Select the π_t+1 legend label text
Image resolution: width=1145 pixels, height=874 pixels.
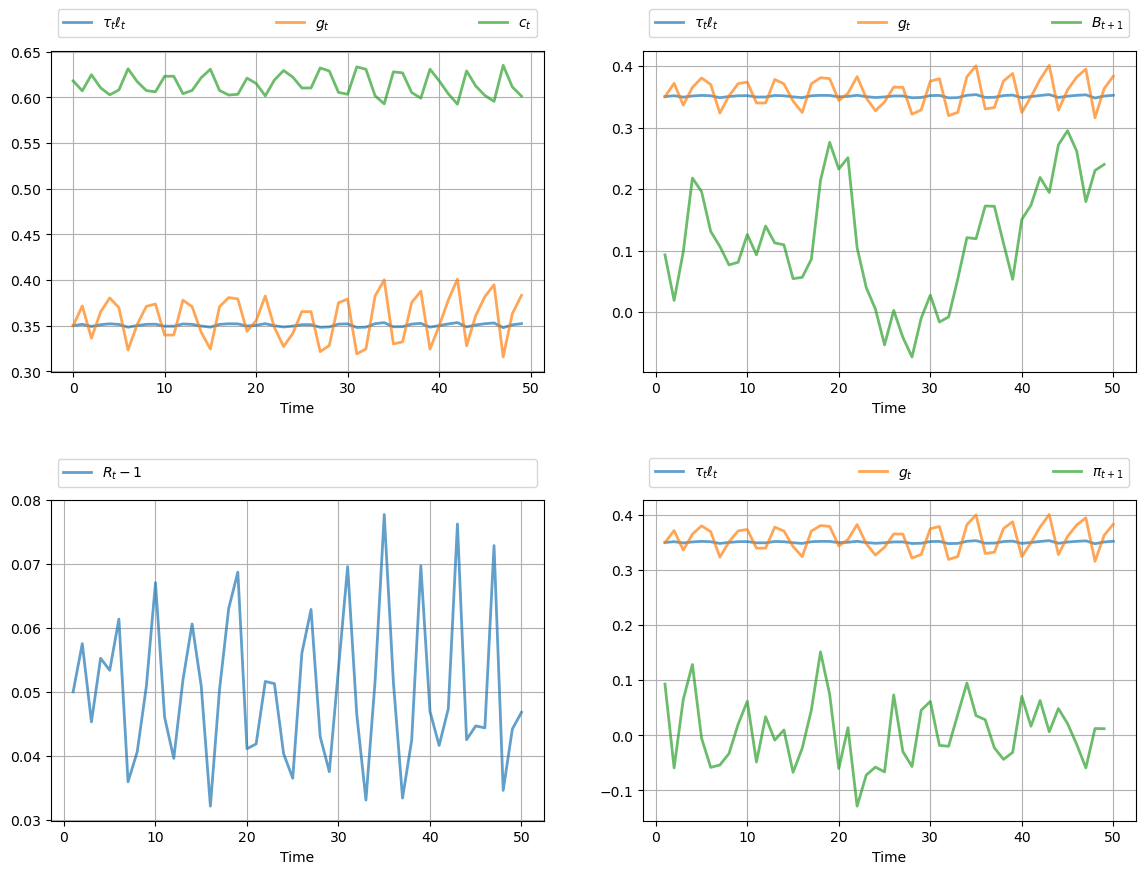point(1108,472)
